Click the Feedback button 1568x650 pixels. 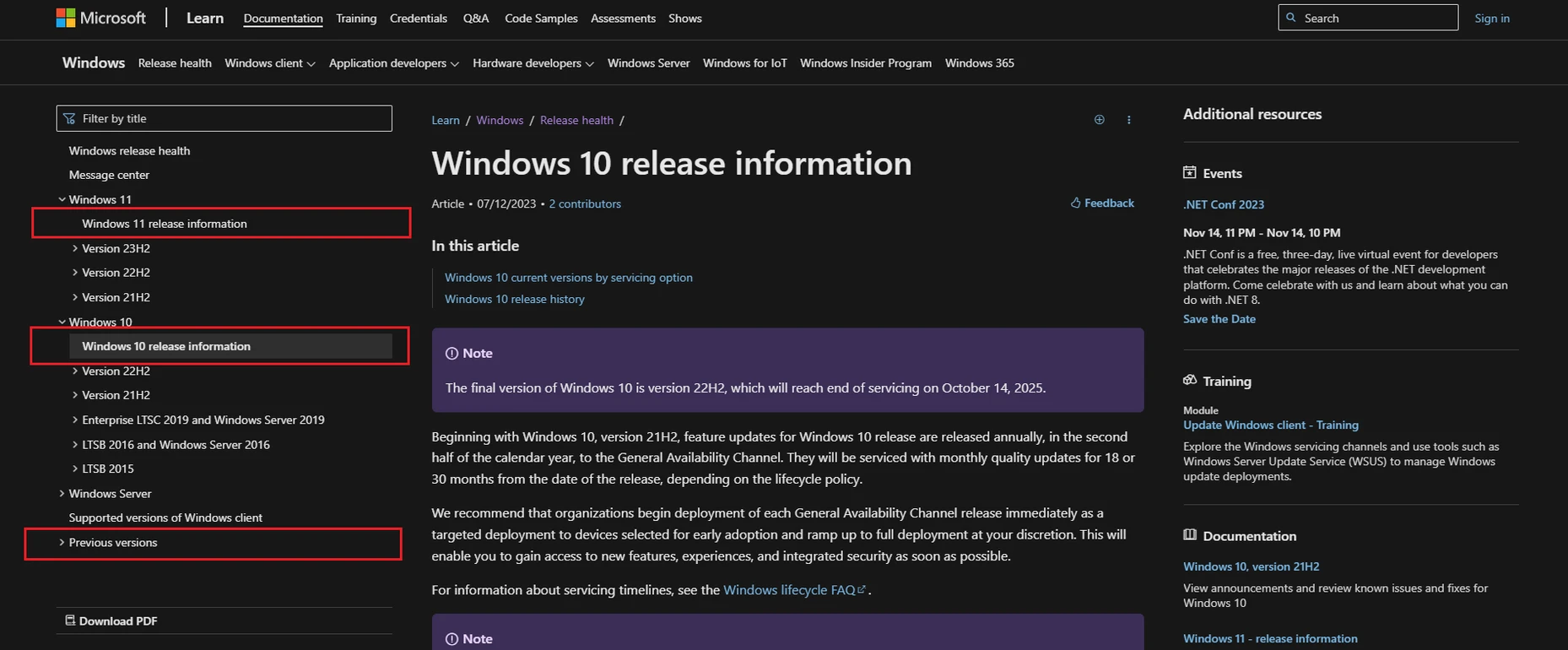[x=1102, y=203]
